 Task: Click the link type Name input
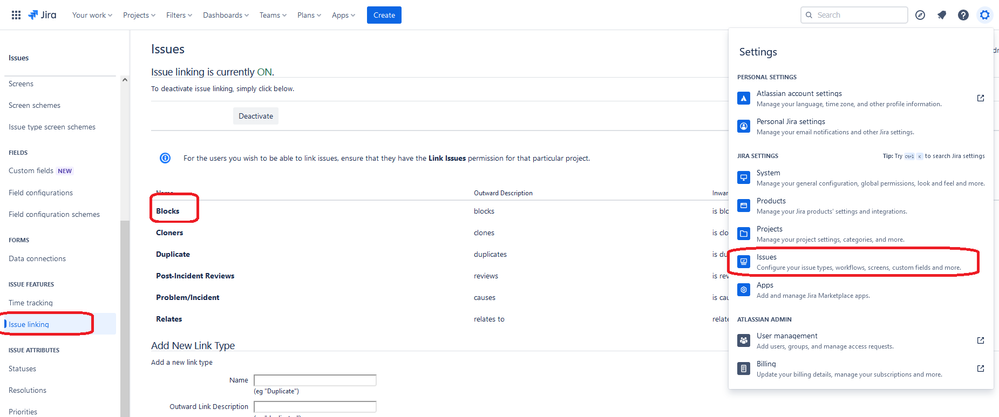(315, 380)
